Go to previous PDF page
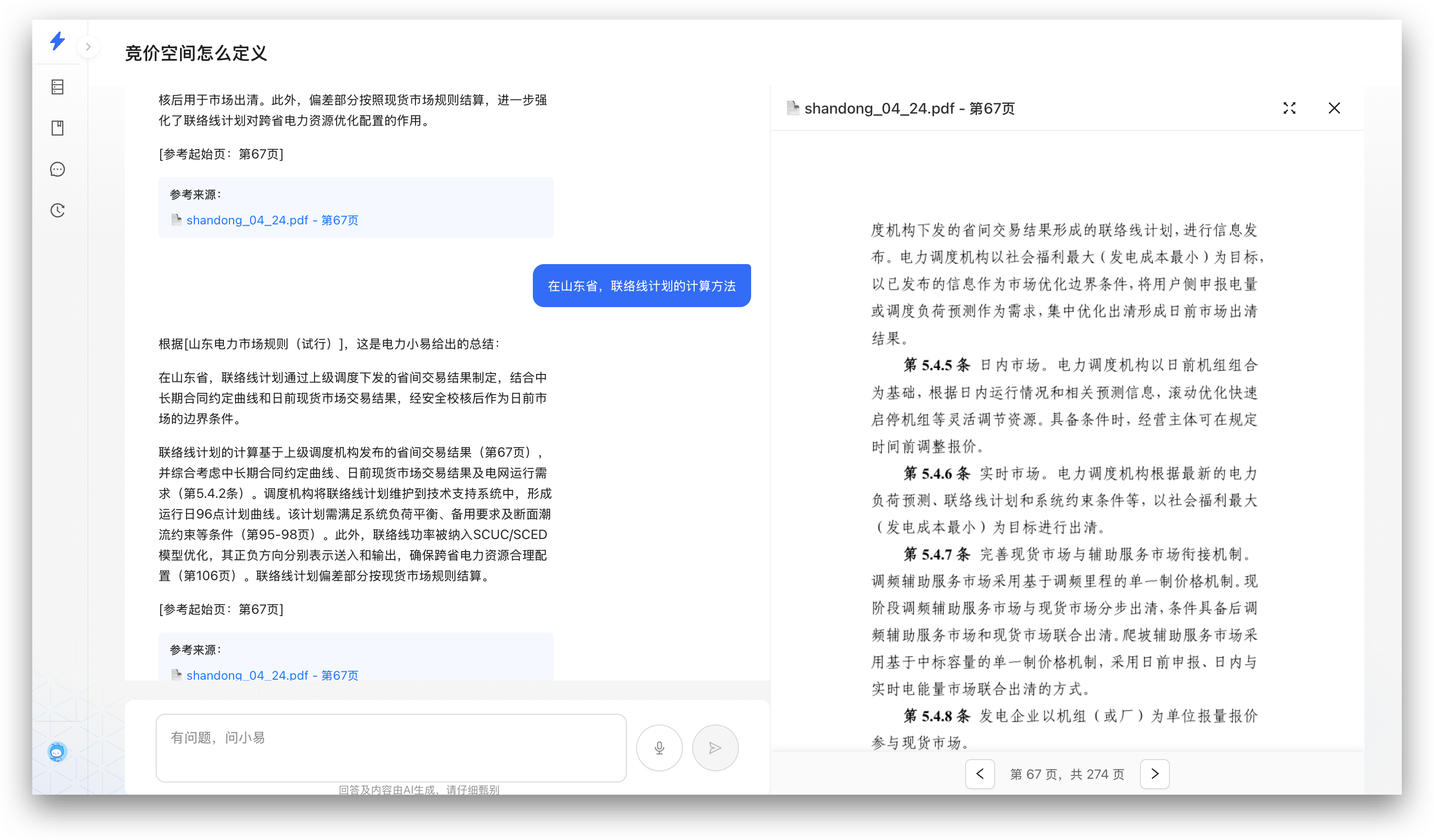The height and width of the screenshot is (840, 1434). [979, 774]
